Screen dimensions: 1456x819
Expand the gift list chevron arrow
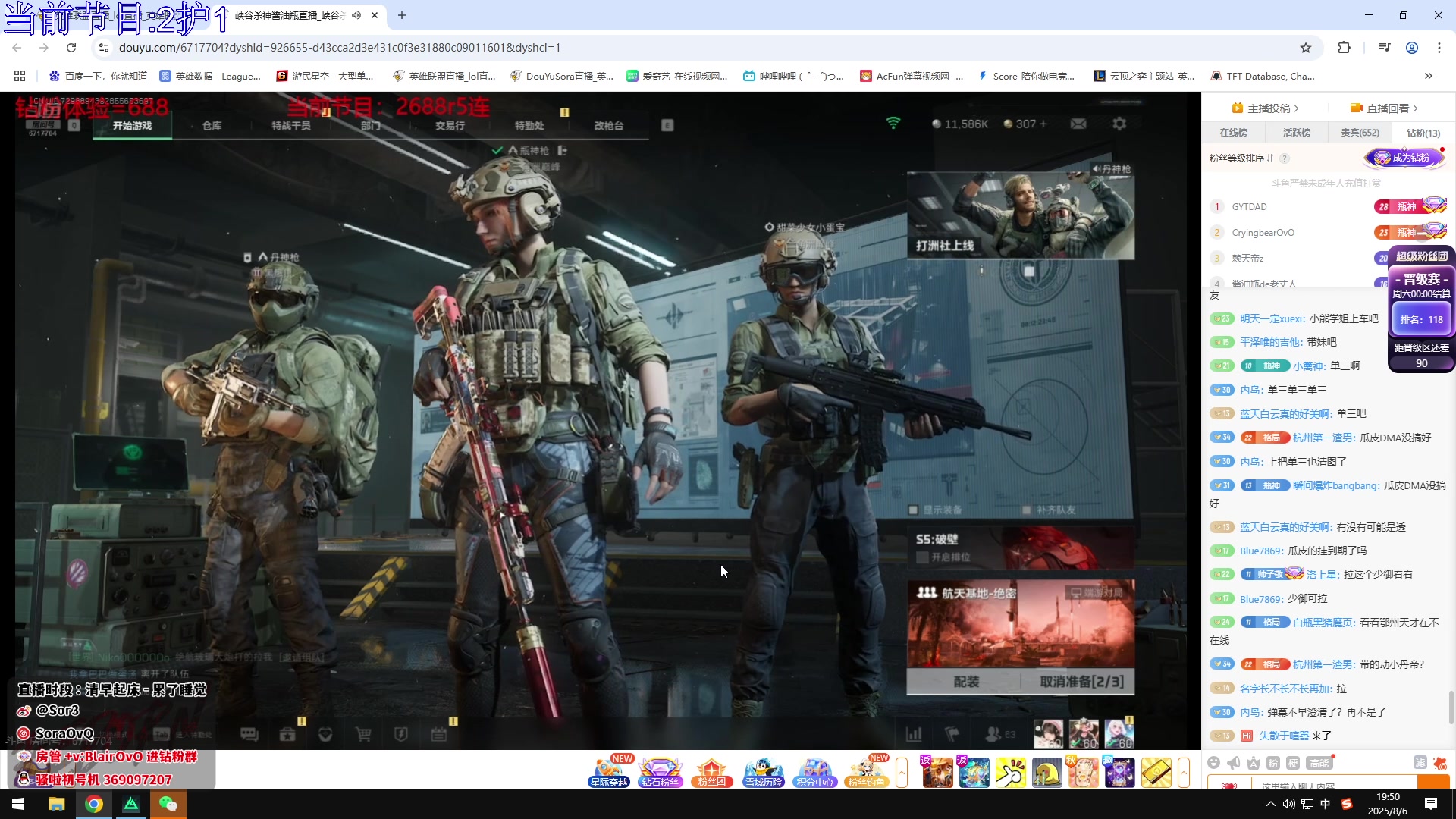1184,773
